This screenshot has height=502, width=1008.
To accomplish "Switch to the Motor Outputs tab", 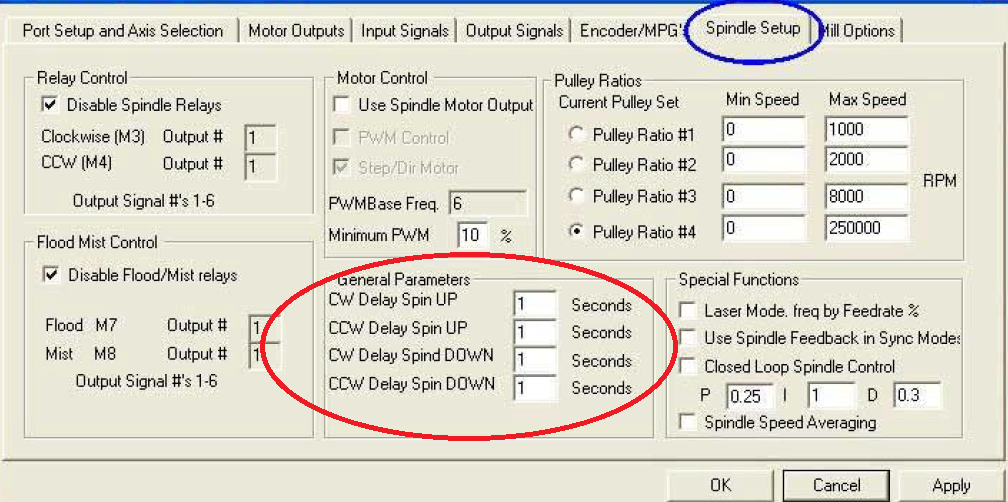I will (x=296, y=31).
